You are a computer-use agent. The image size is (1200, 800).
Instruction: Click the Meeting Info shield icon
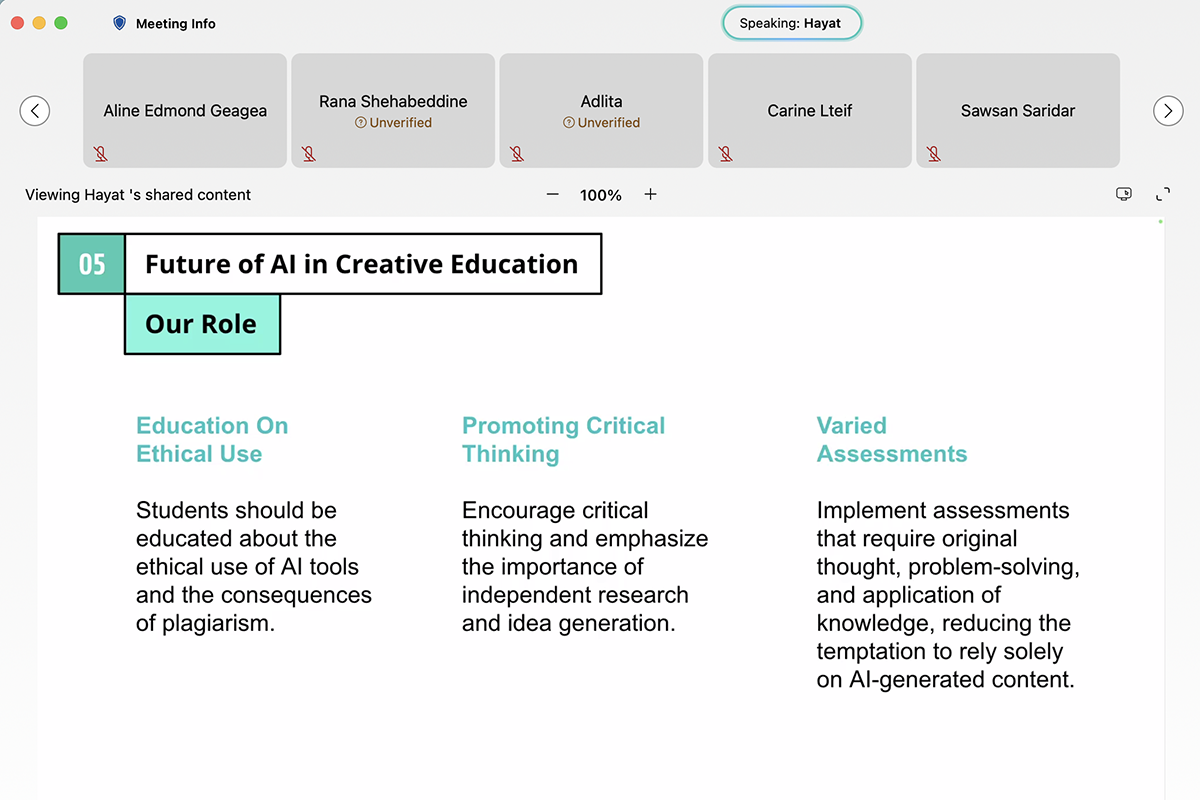(x=120, y=23)
